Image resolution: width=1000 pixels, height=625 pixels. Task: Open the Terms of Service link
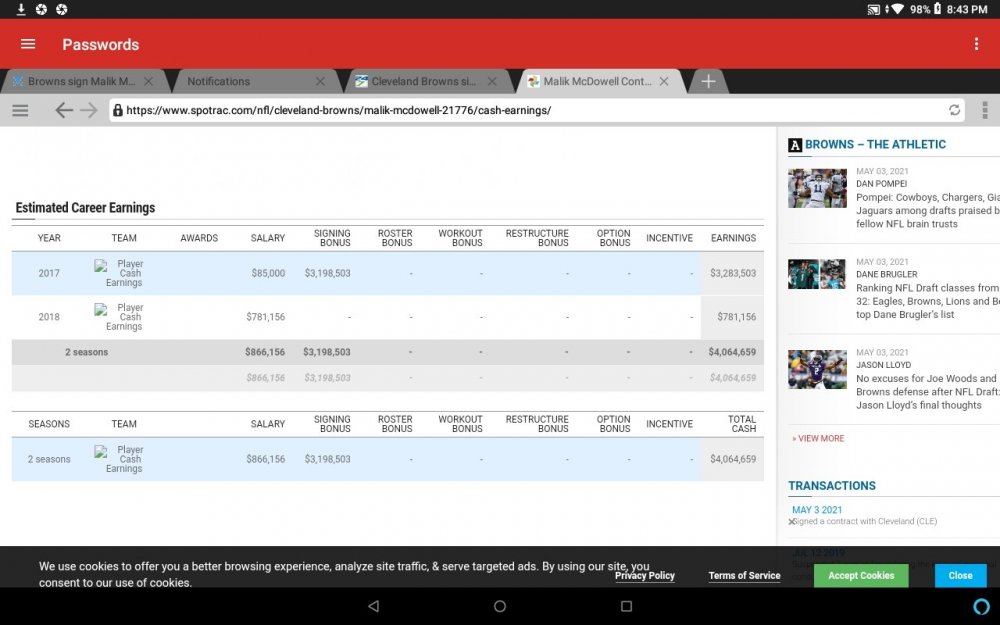(744, 575)
